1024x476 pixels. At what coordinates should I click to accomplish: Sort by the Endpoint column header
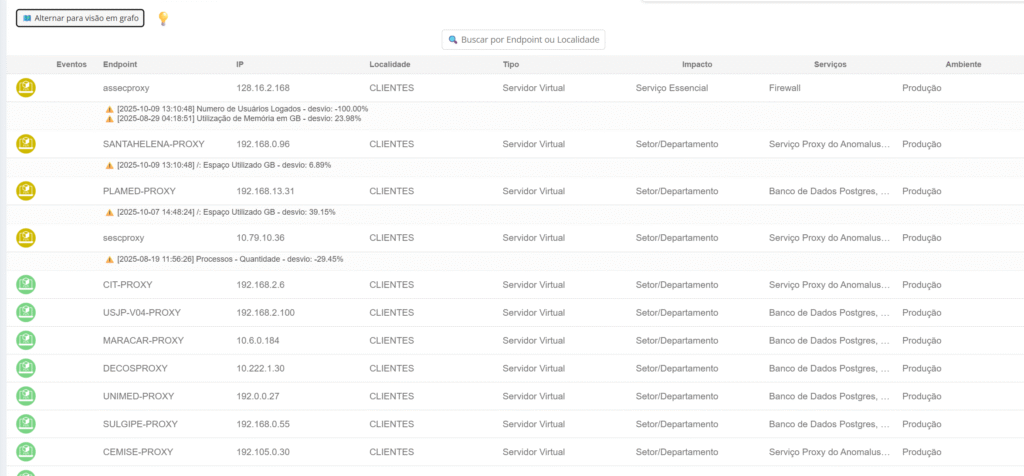120,64
